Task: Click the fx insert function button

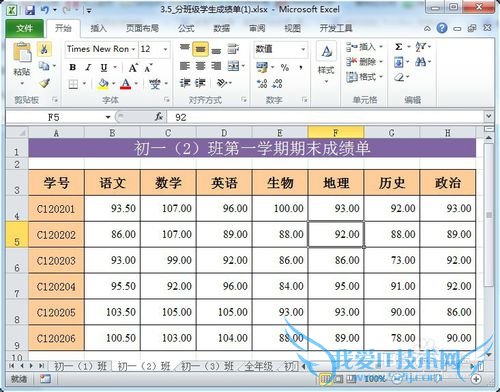Action: [x=159, y=117]
